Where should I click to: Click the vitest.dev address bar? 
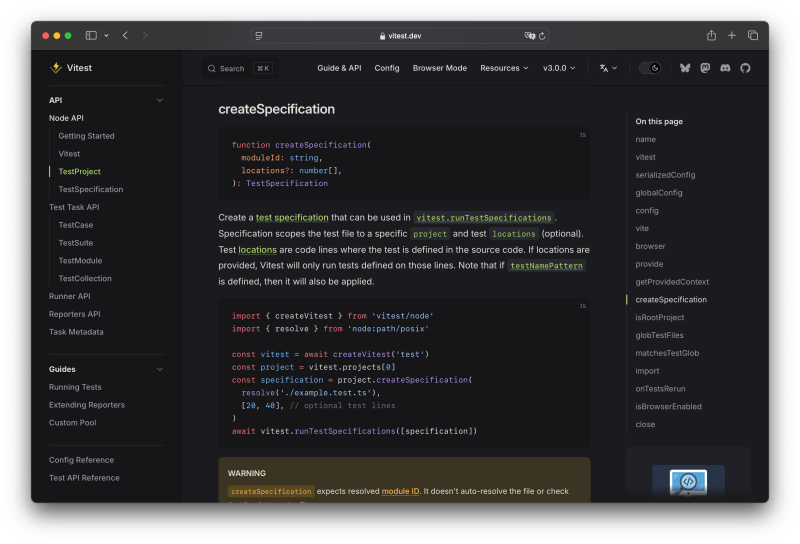point(400,36)
